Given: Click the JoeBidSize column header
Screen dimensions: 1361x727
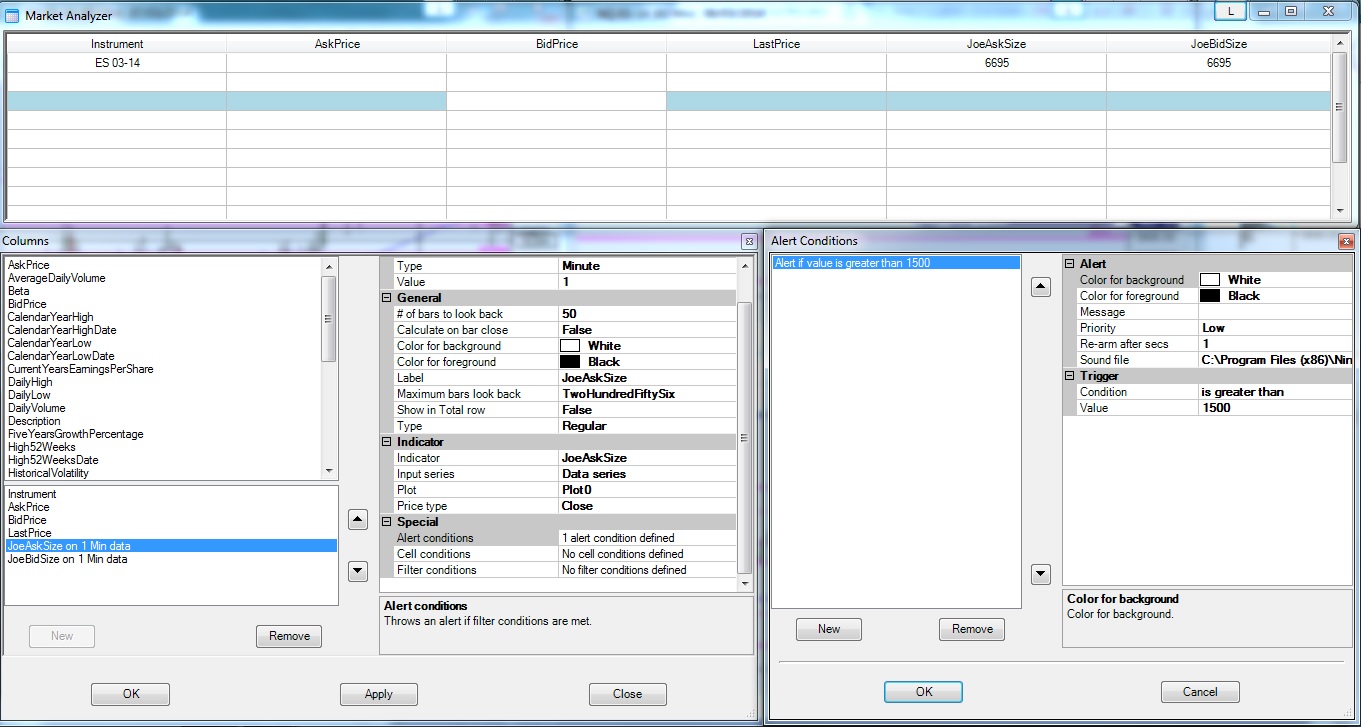Looking at the screenshot, I should [1218, 44].
